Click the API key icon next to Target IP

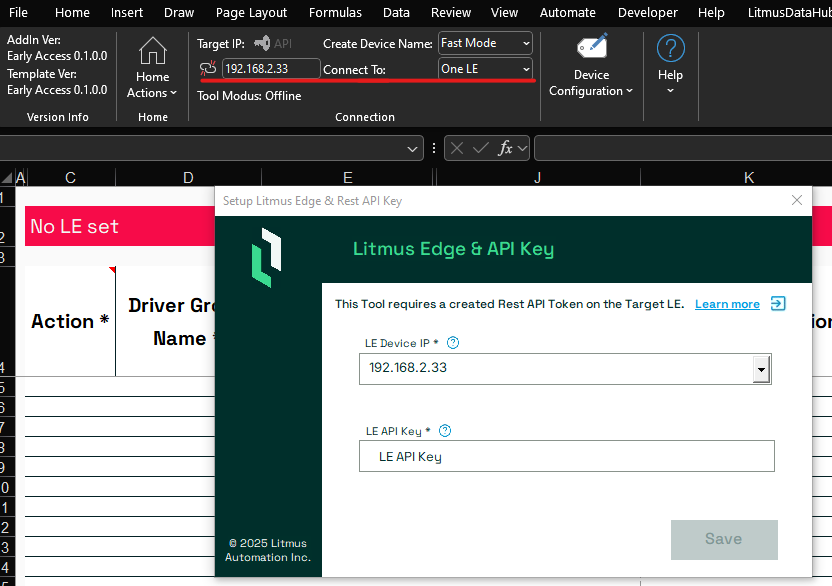tap(262, 43)
